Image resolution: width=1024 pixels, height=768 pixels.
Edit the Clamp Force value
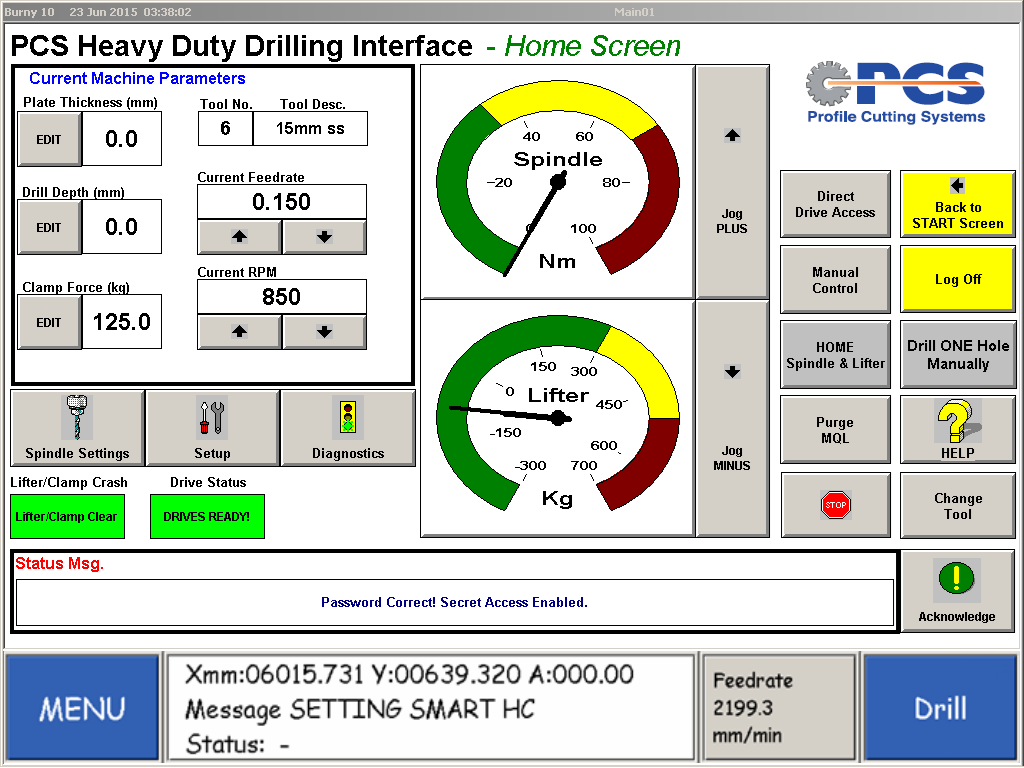click(49, 322)
